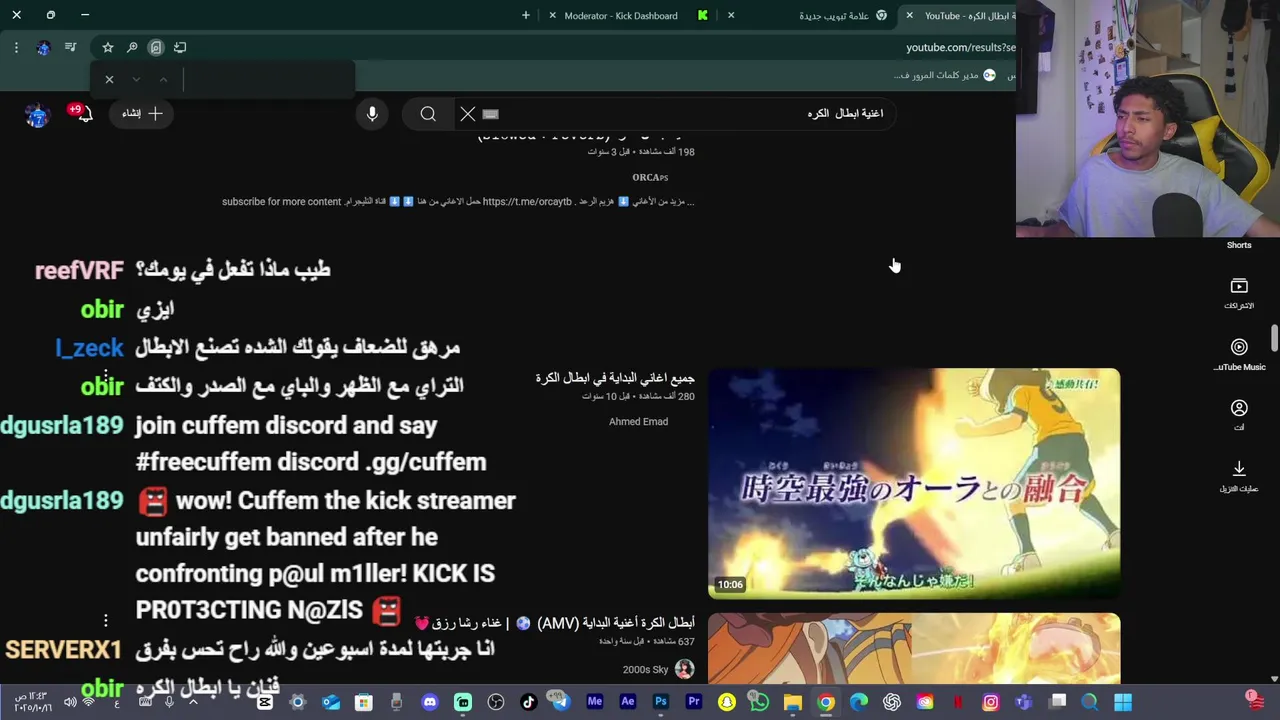Image resolution: width=1280 pixels, height=720 pixels.
Task: Open OBS Studio from the taskbar
Action: [495, 702]
